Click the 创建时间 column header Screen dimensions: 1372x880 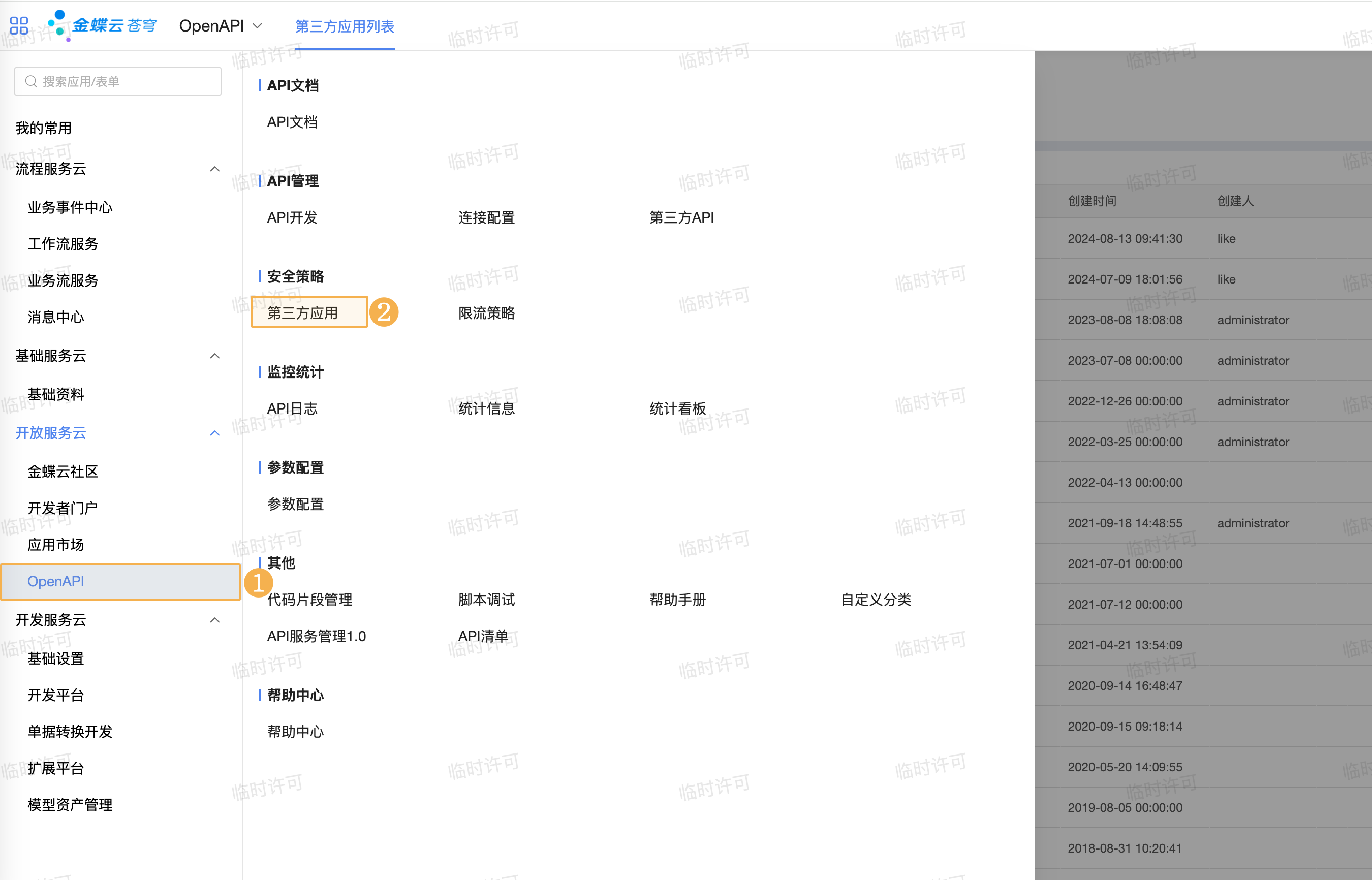[1092, 201]
